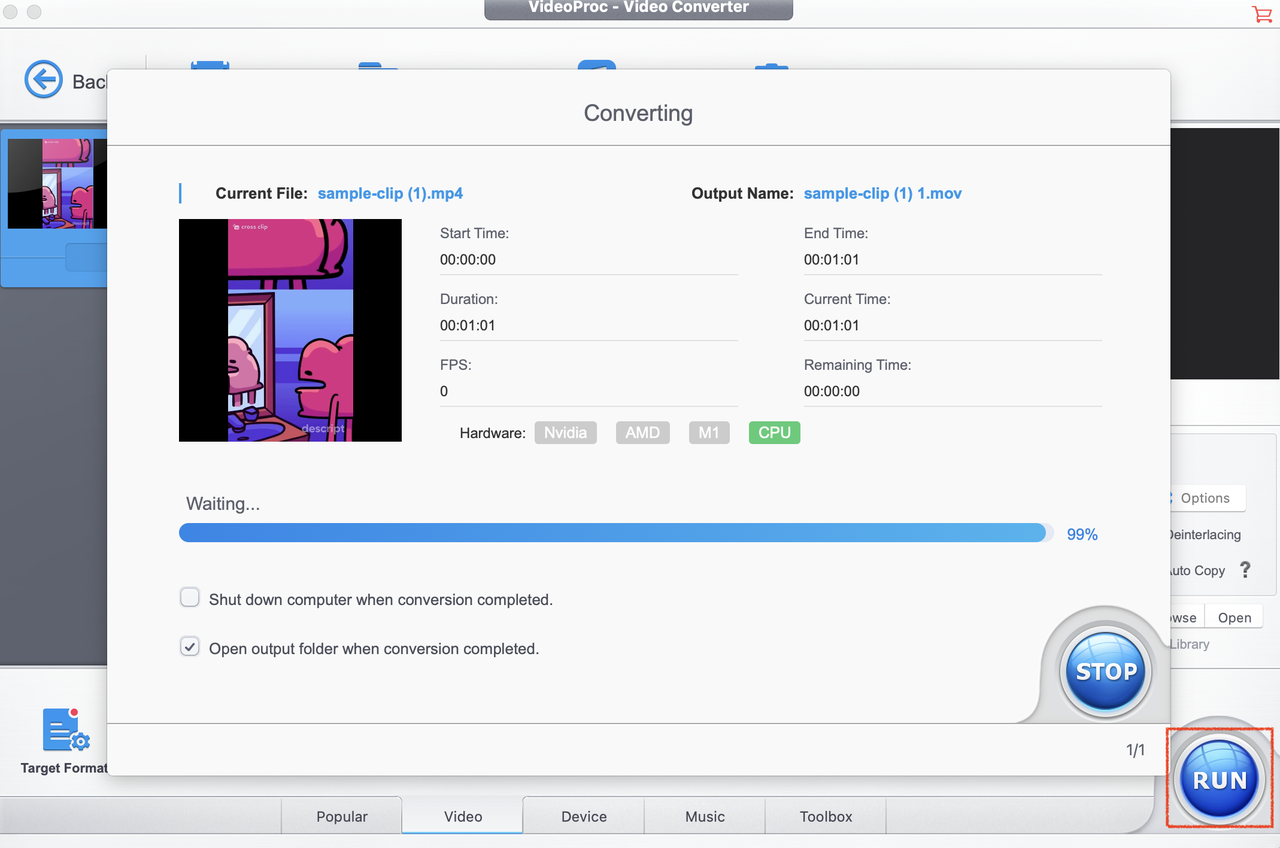Image resolution: width=1280 pixels, height=848 pixels.
Task: Select the Nvidia hardware acceleration badge
Action: click(565, 432)
